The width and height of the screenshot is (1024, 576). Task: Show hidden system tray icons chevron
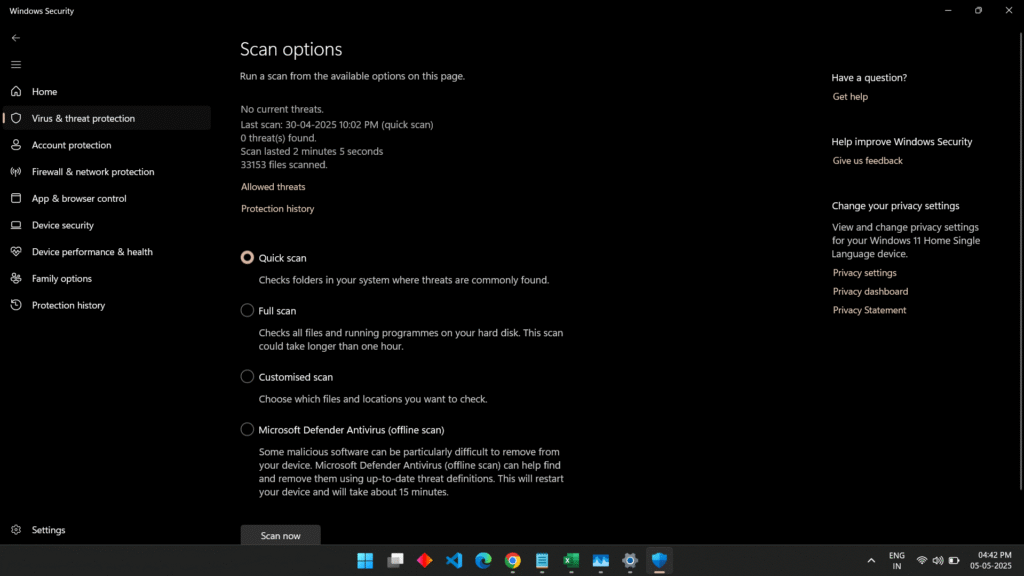coord(871,560)
